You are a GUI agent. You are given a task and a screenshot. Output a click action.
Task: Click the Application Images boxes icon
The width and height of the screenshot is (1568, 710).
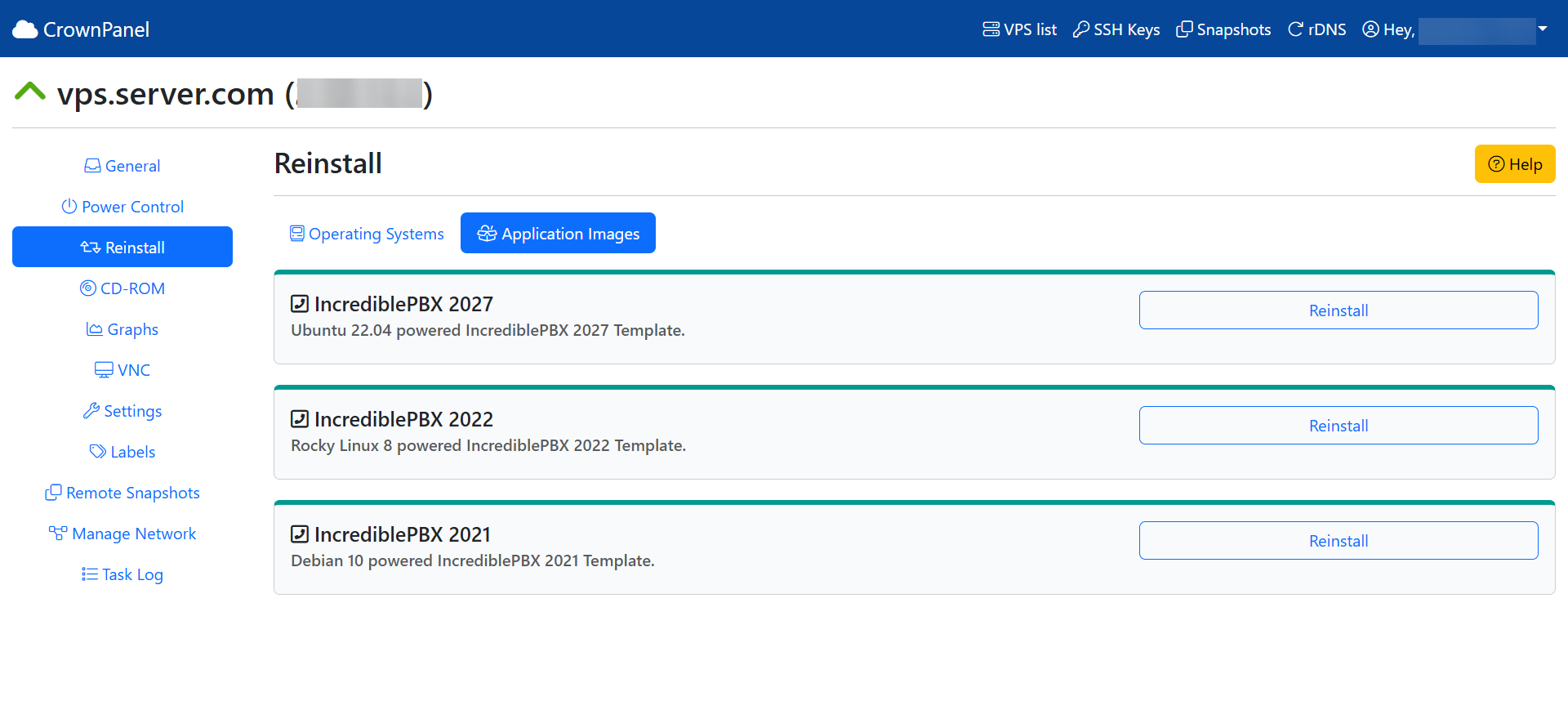coord(487,234)
